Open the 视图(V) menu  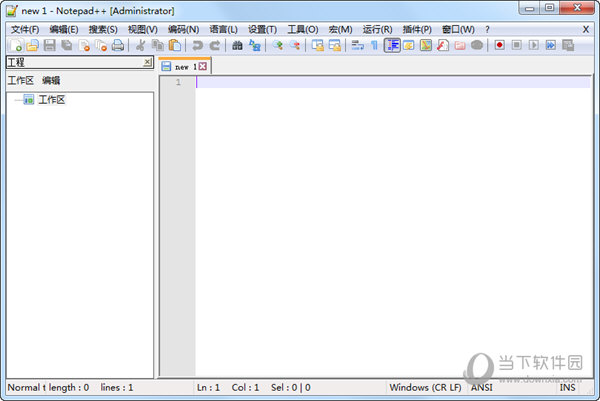pos(143,29)
